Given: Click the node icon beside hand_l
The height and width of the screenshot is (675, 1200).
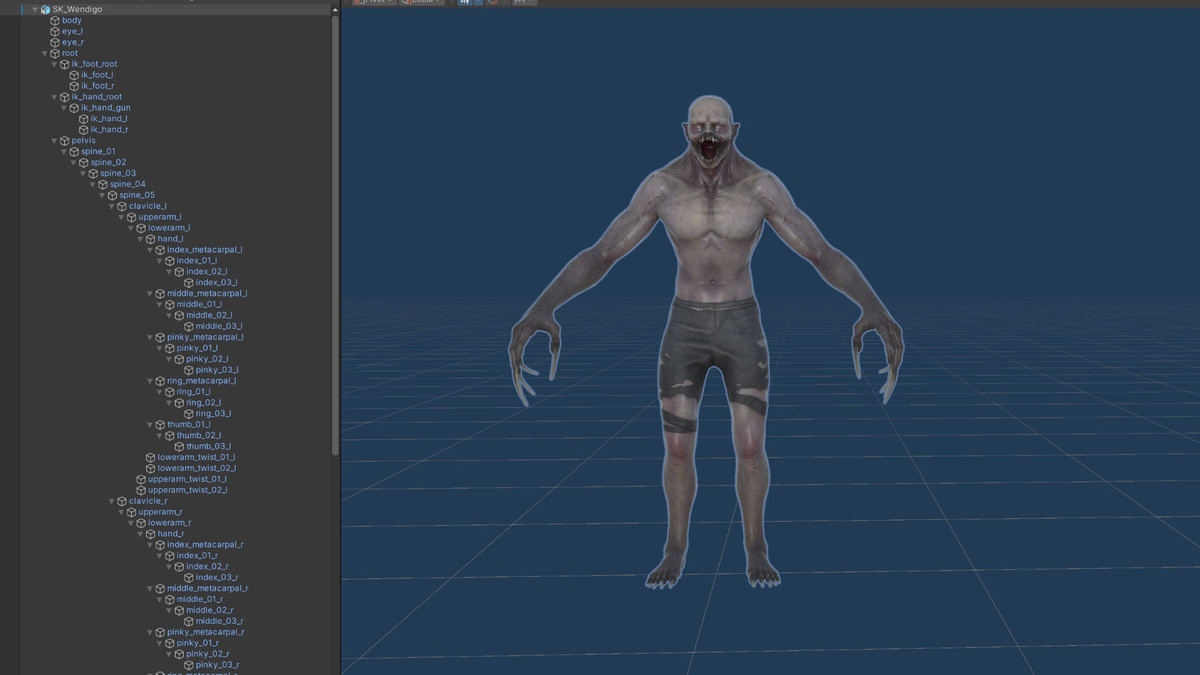Looking at the screenshot, I should tap(149, 238).
